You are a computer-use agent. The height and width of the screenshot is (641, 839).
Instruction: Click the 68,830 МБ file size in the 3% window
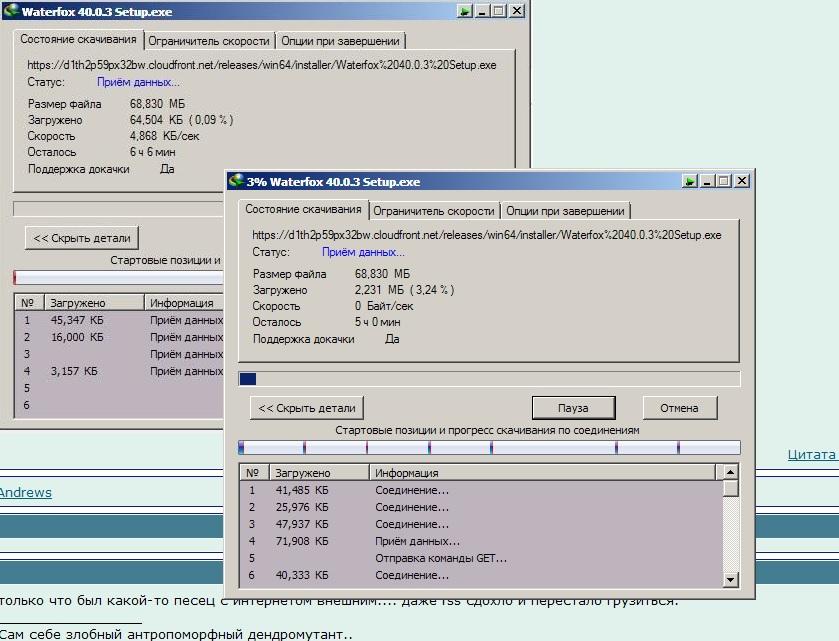(x=382, y=274)
